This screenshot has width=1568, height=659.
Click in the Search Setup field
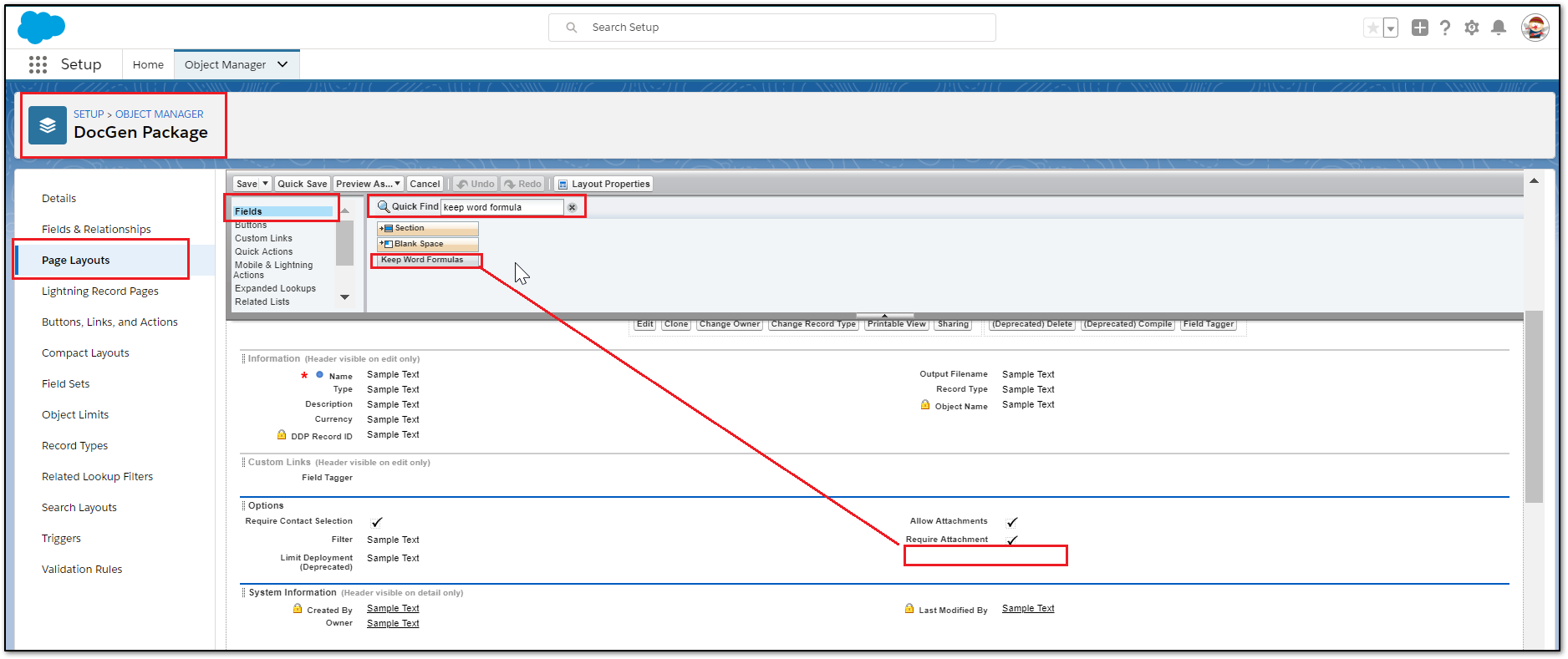tap(772, 28)
